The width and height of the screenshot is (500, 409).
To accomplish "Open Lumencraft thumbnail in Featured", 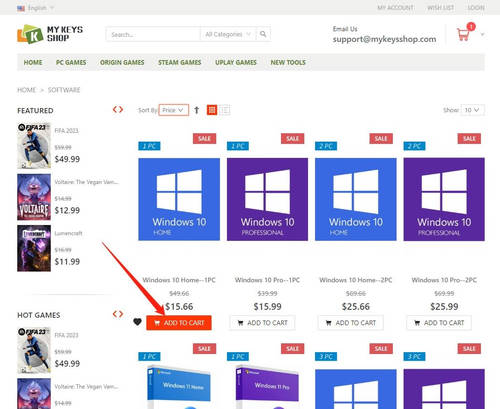I will point(34,248).
